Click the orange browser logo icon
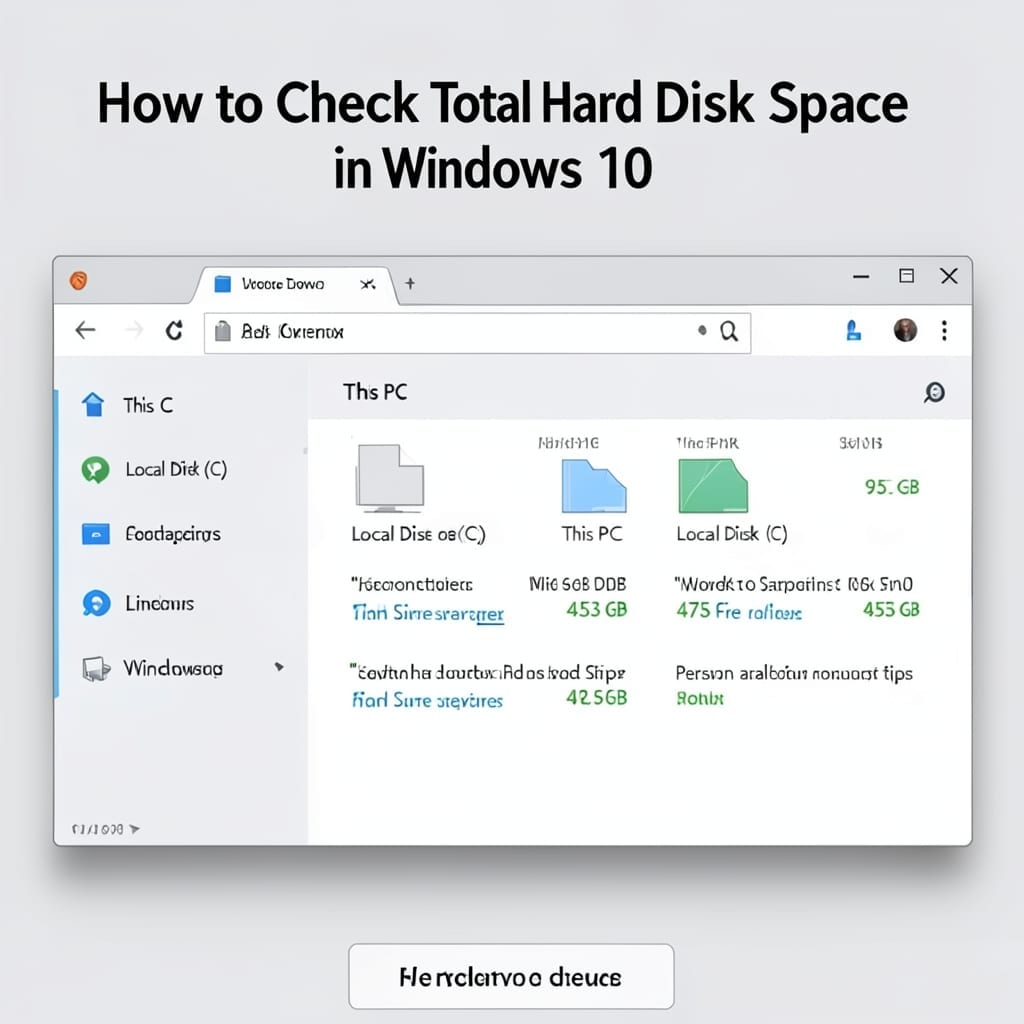The height and width of the screenshot is (1024, 1024). pyautogui.click(x=78, y=281)
